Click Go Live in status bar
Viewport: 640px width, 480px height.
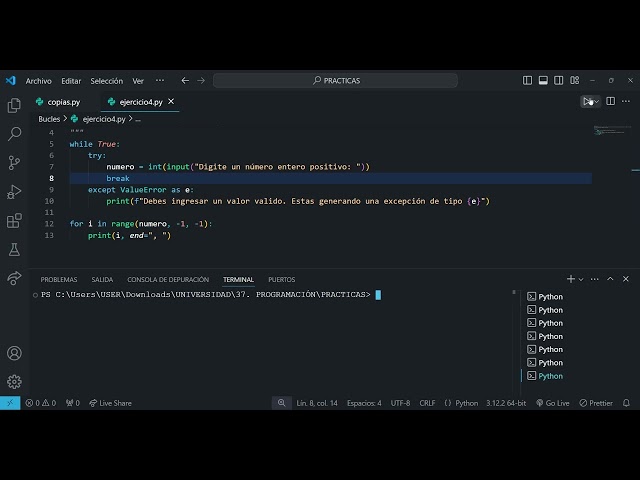[552, 403]
